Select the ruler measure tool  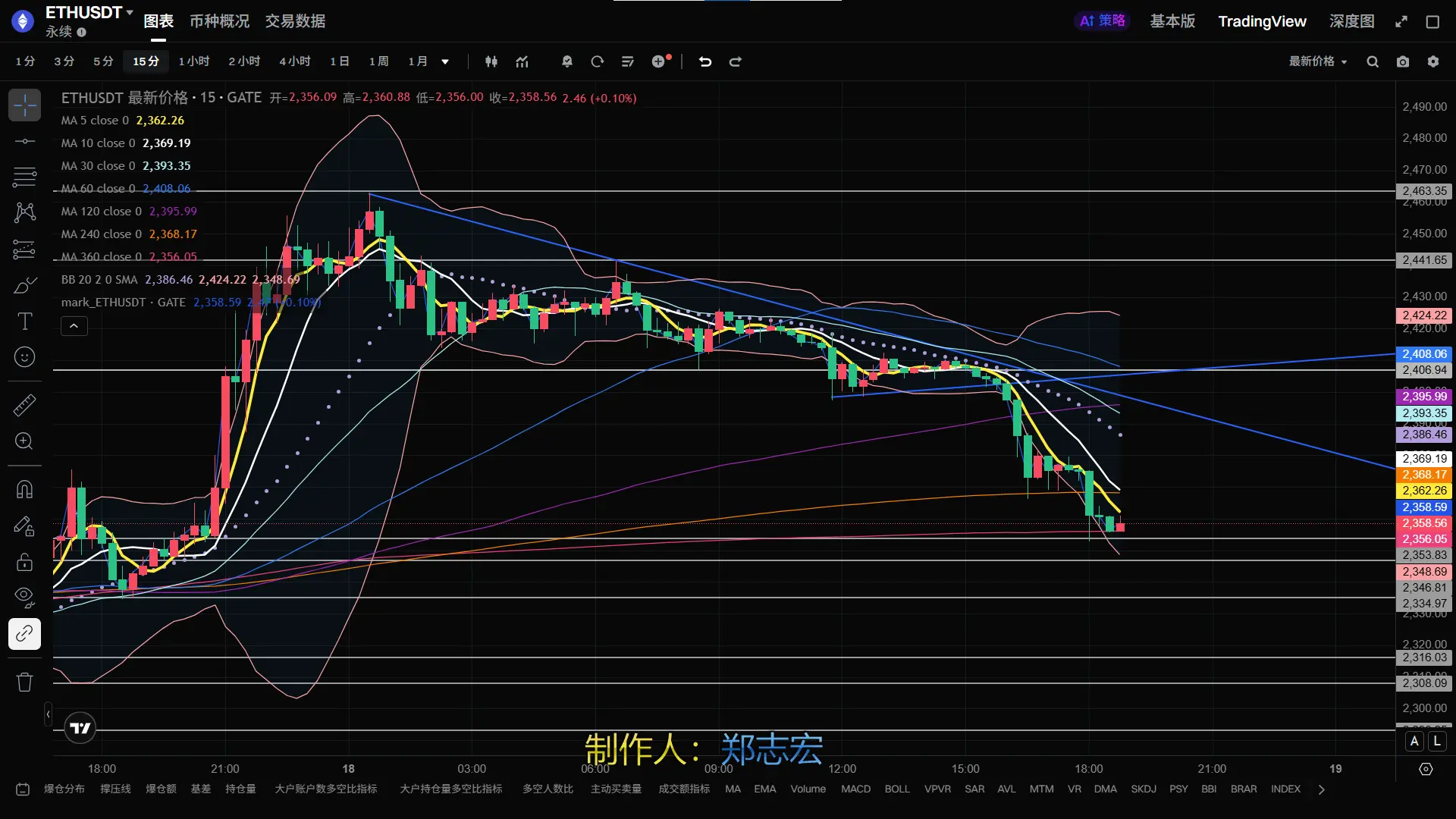(24, 405)
